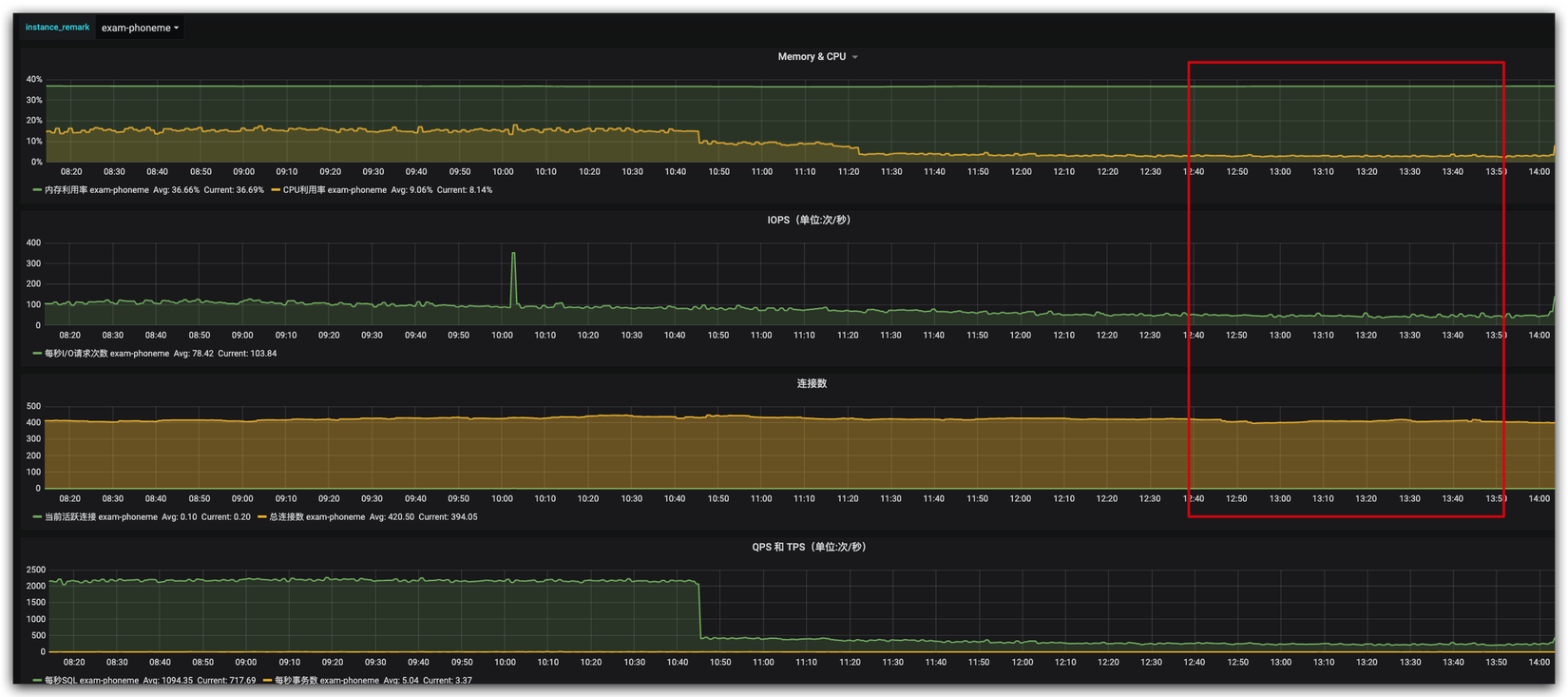
Task: Click 'Avg: 5.04' in TPS legend
Action: [x=400, y=681]
